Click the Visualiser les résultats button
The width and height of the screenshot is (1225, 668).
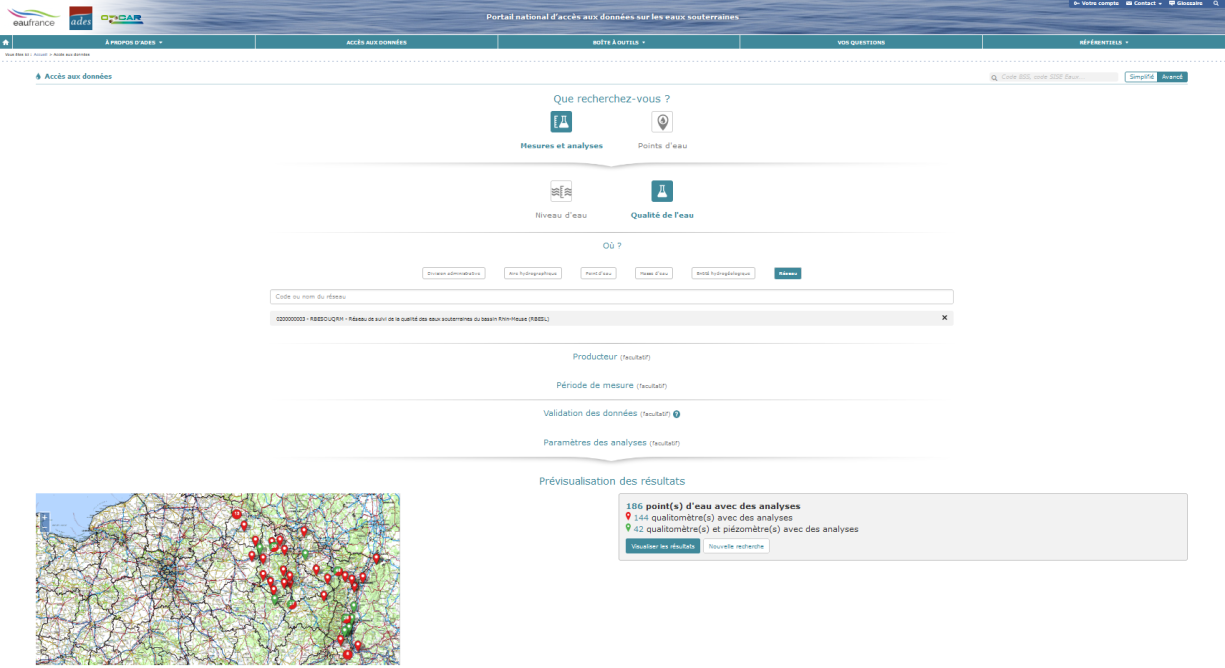point(662,546)
